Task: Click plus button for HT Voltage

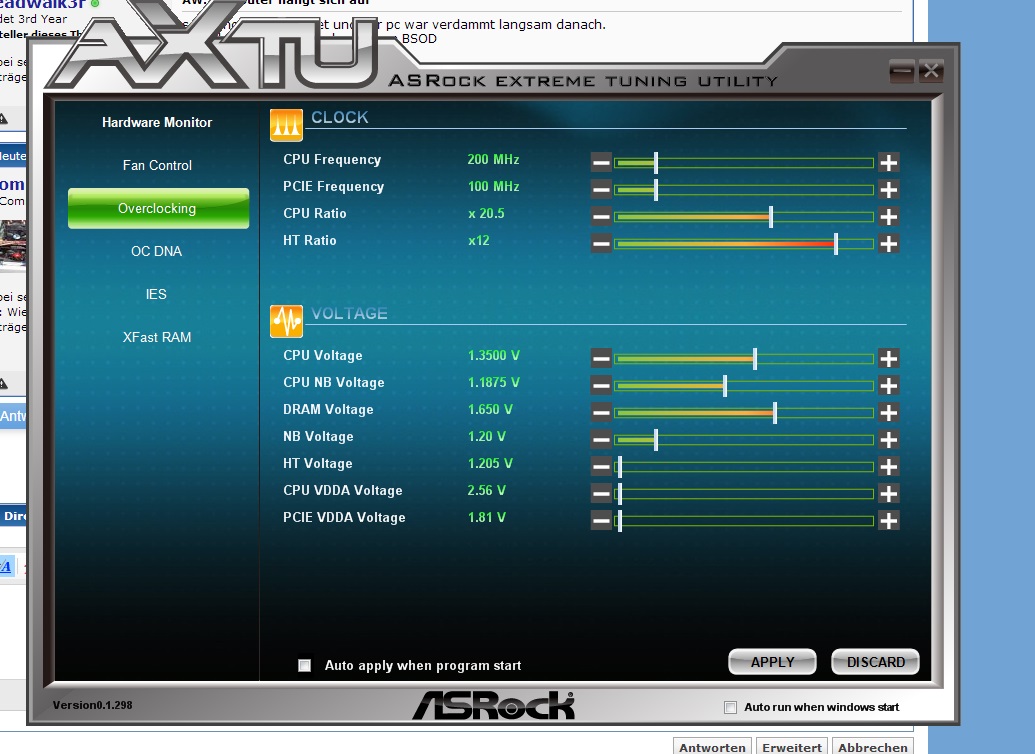Action: pyautogui.click(x=888, y=467)
